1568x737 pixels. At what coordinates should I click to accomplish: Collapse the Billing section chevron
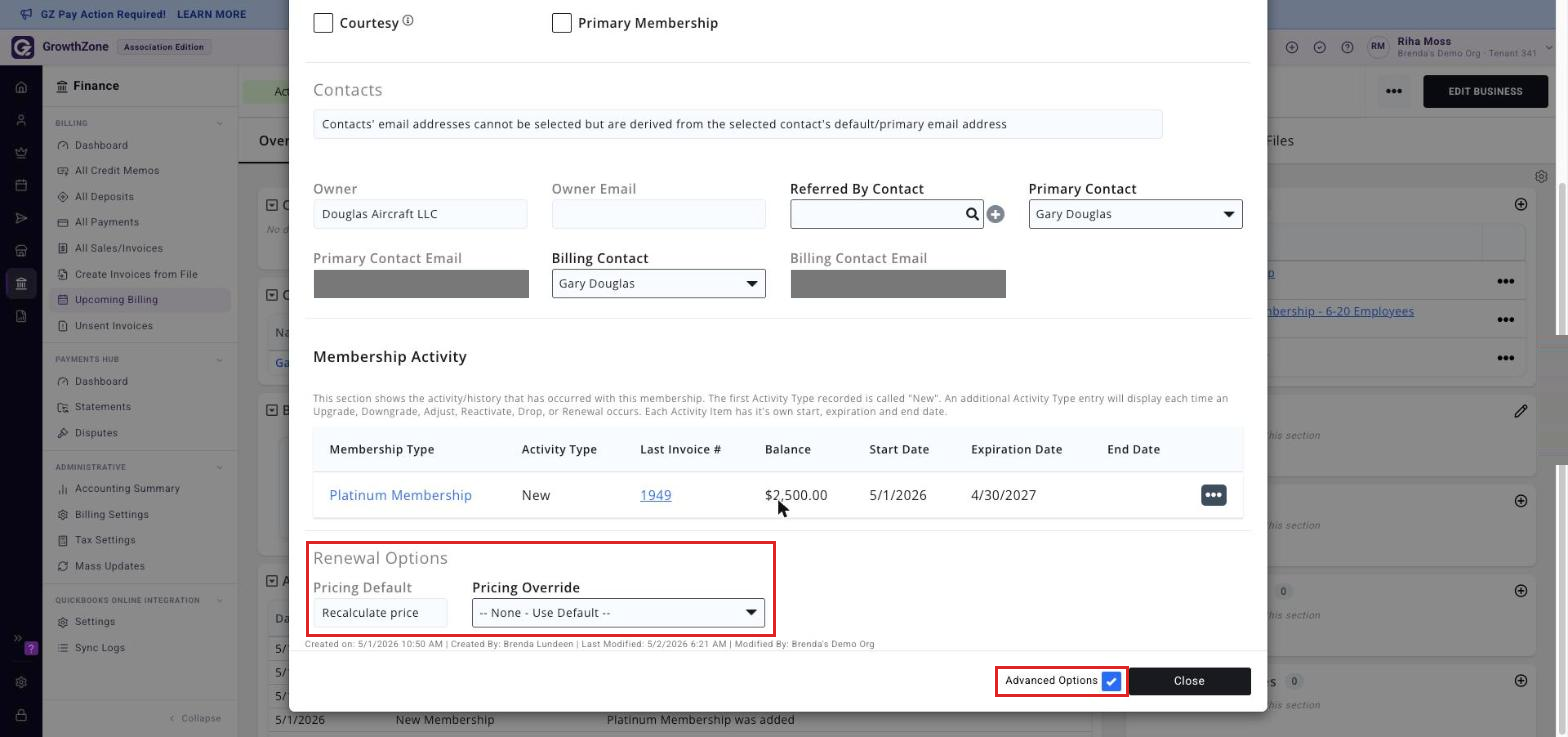coord(219,124)
